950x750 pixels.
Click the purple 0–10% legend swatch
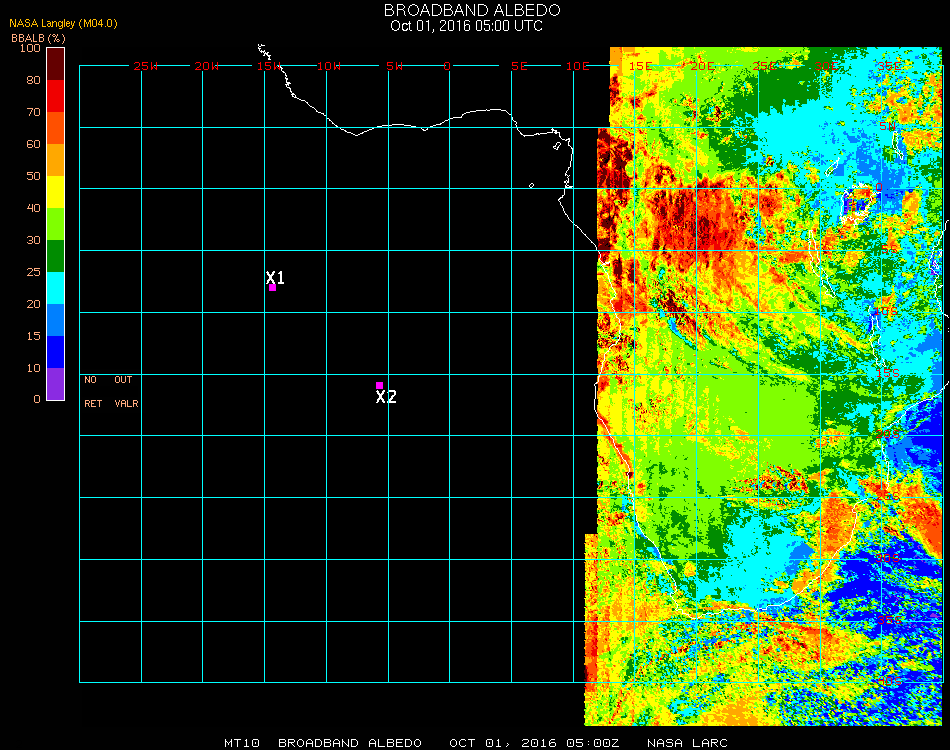[56, 383]
